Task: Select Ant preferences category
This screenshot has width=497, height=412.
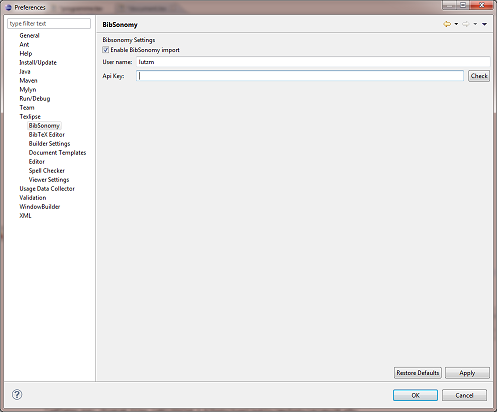Action: pyautogui.click(x=24, y=44)
